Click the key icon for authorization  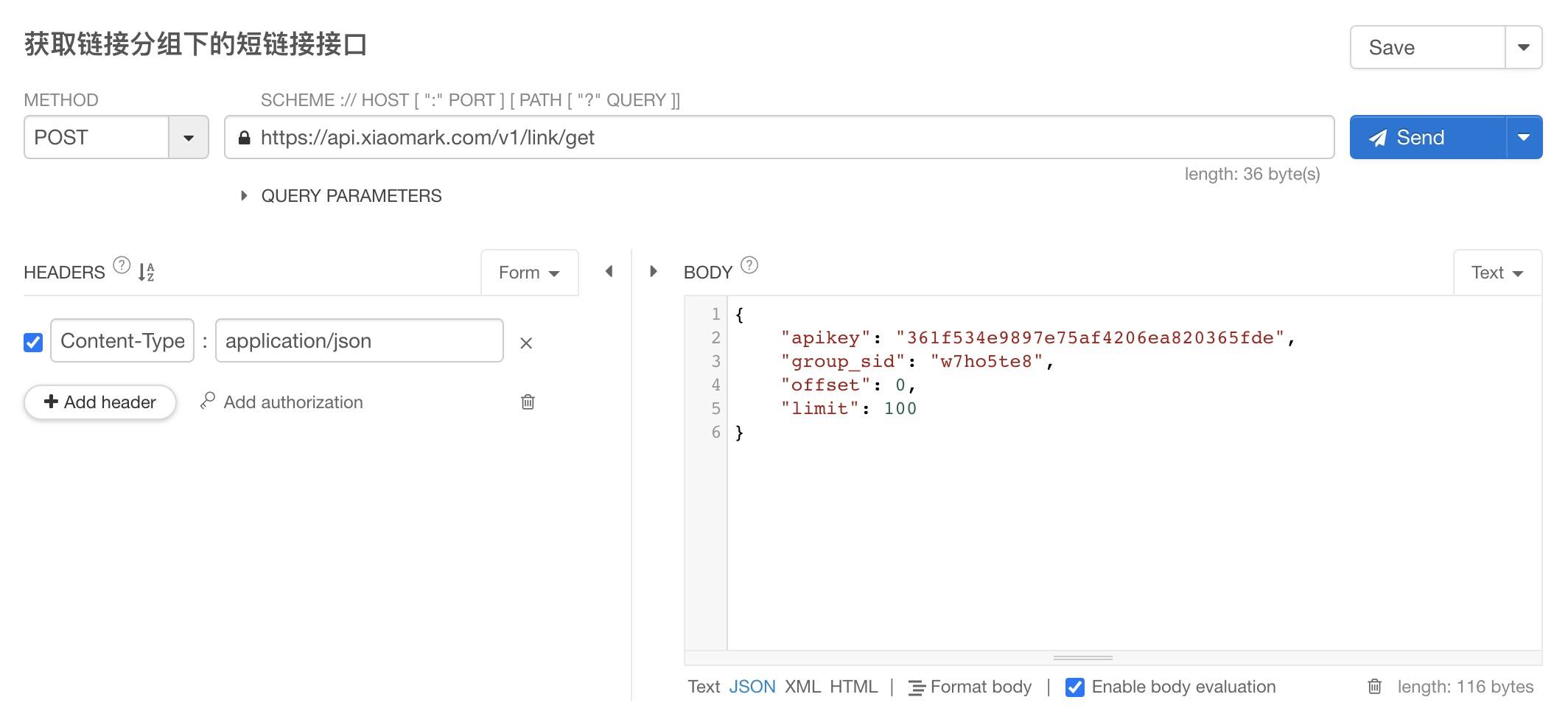point(208,401)
